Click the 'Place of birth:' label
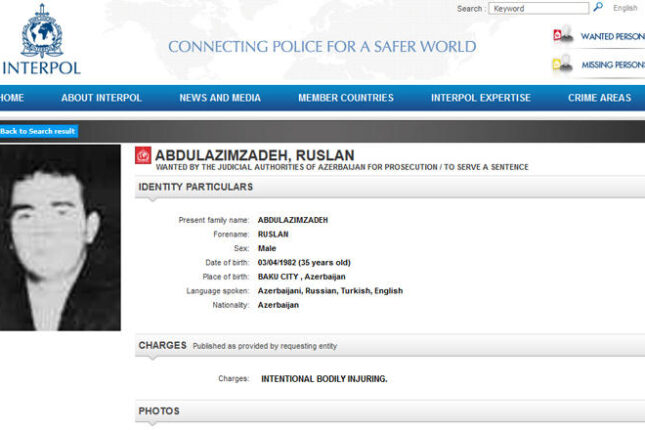Image resolution: width=645 pixels, height=430 pixels. pyautogui.click(x=225, y=277)
